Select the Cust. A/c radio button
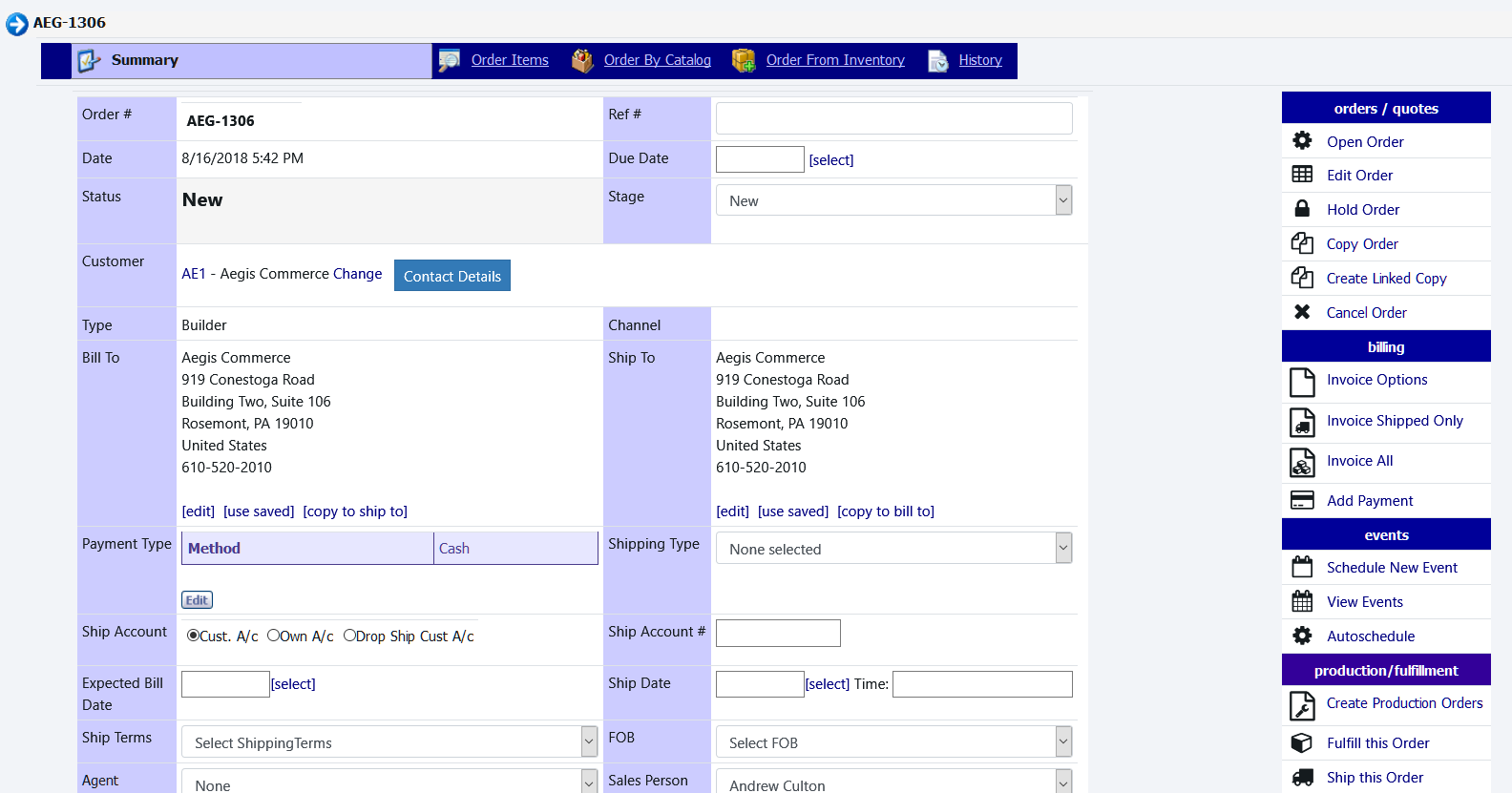Screen dimensions: 1512x793 click(x=193, y=636)
